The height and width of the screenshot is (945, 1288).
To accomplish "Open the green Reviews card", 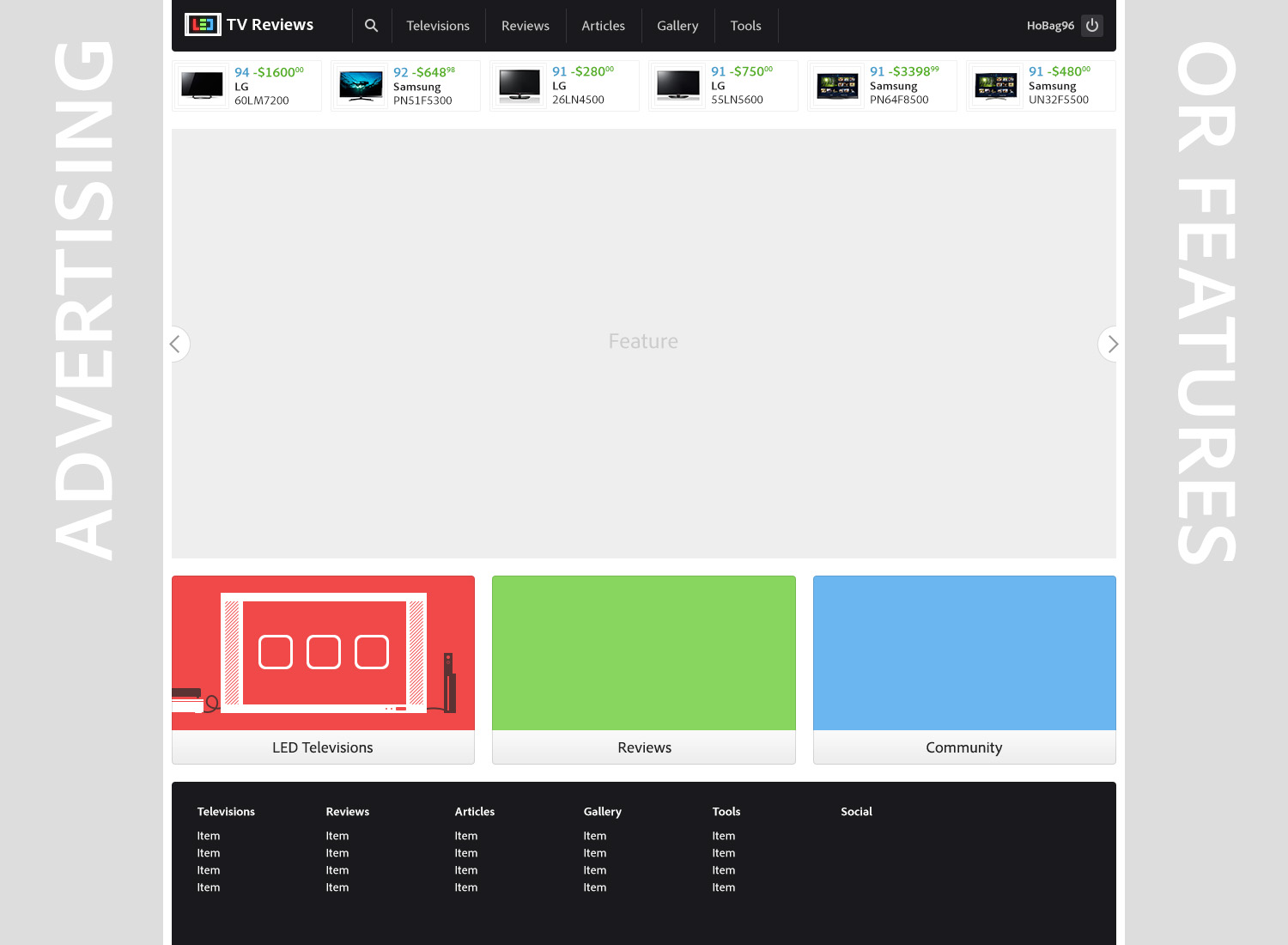I will pos(643,669).
